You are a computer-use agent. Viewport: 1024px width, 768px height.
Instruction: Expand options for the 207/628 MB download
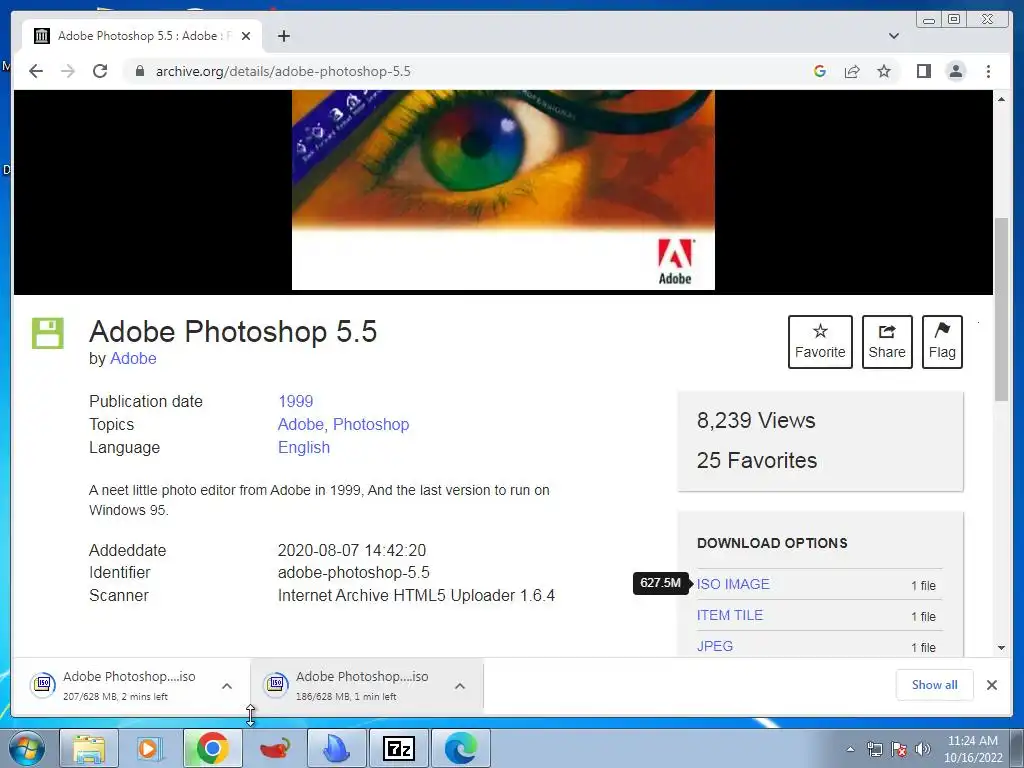click(227, 686)
